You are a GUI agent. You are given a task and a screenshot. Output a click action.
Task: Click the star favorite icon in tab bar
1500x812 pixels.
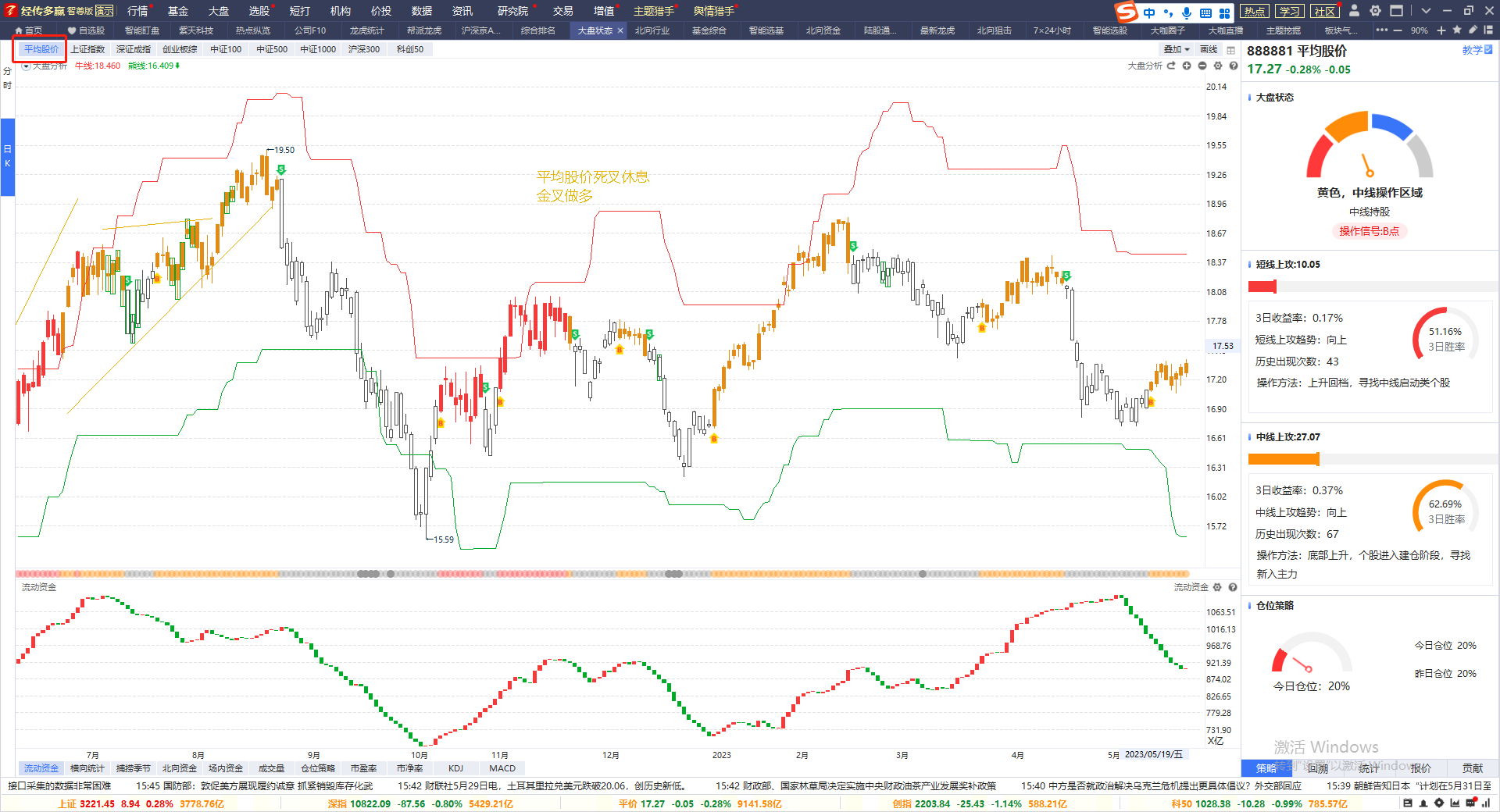(1457, 30)
